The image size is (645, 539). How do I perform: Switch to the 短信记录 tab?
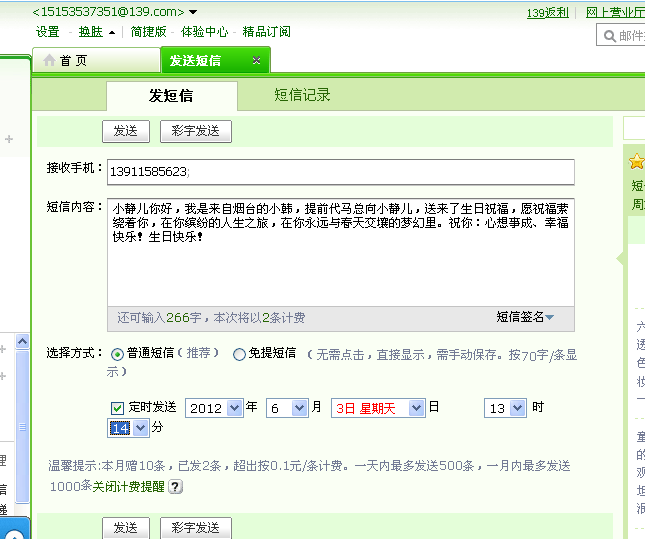coord(302,95)
